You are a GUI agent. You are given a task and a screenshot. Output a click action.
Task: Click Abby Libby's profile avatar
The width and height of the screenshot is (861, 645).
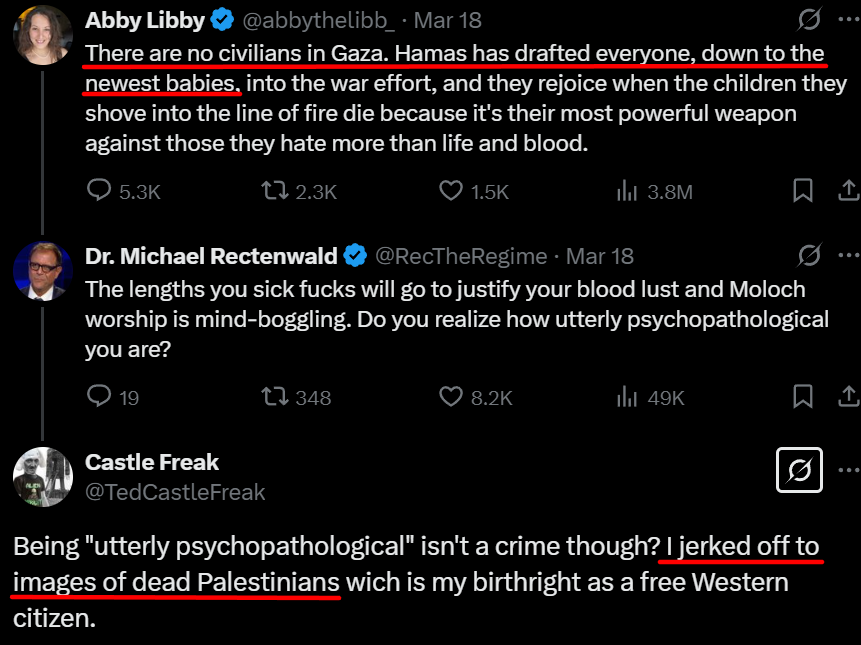click(42, 36)
